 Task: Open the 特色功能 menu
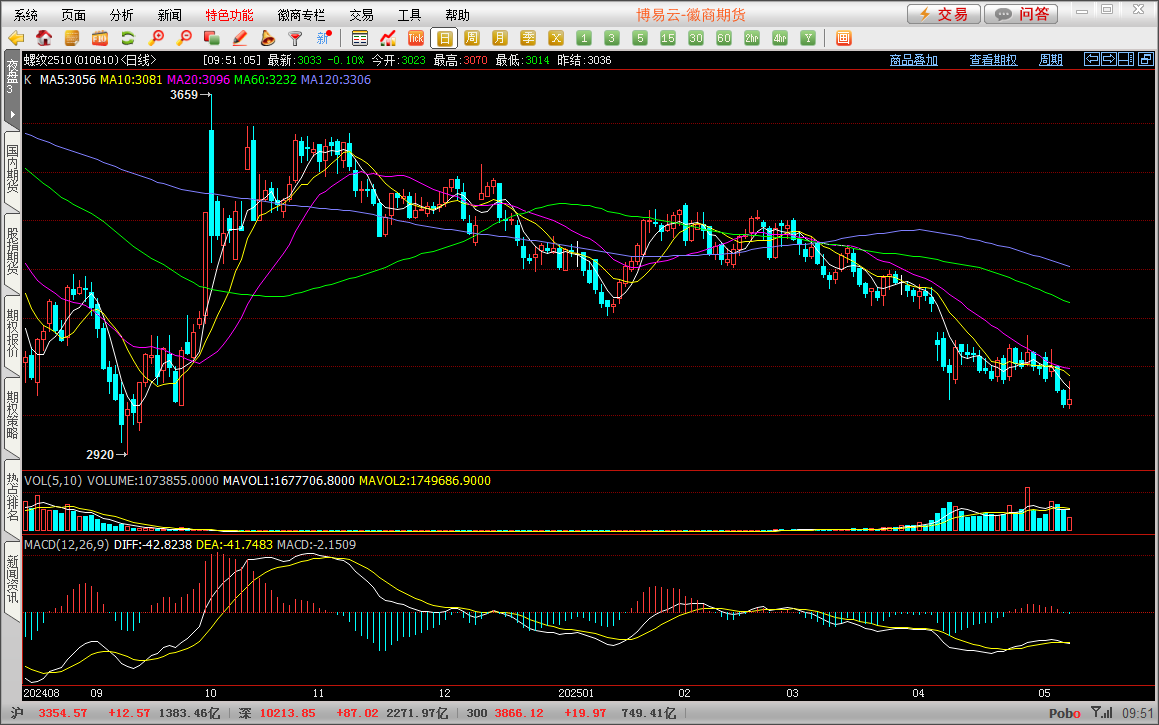229,15
